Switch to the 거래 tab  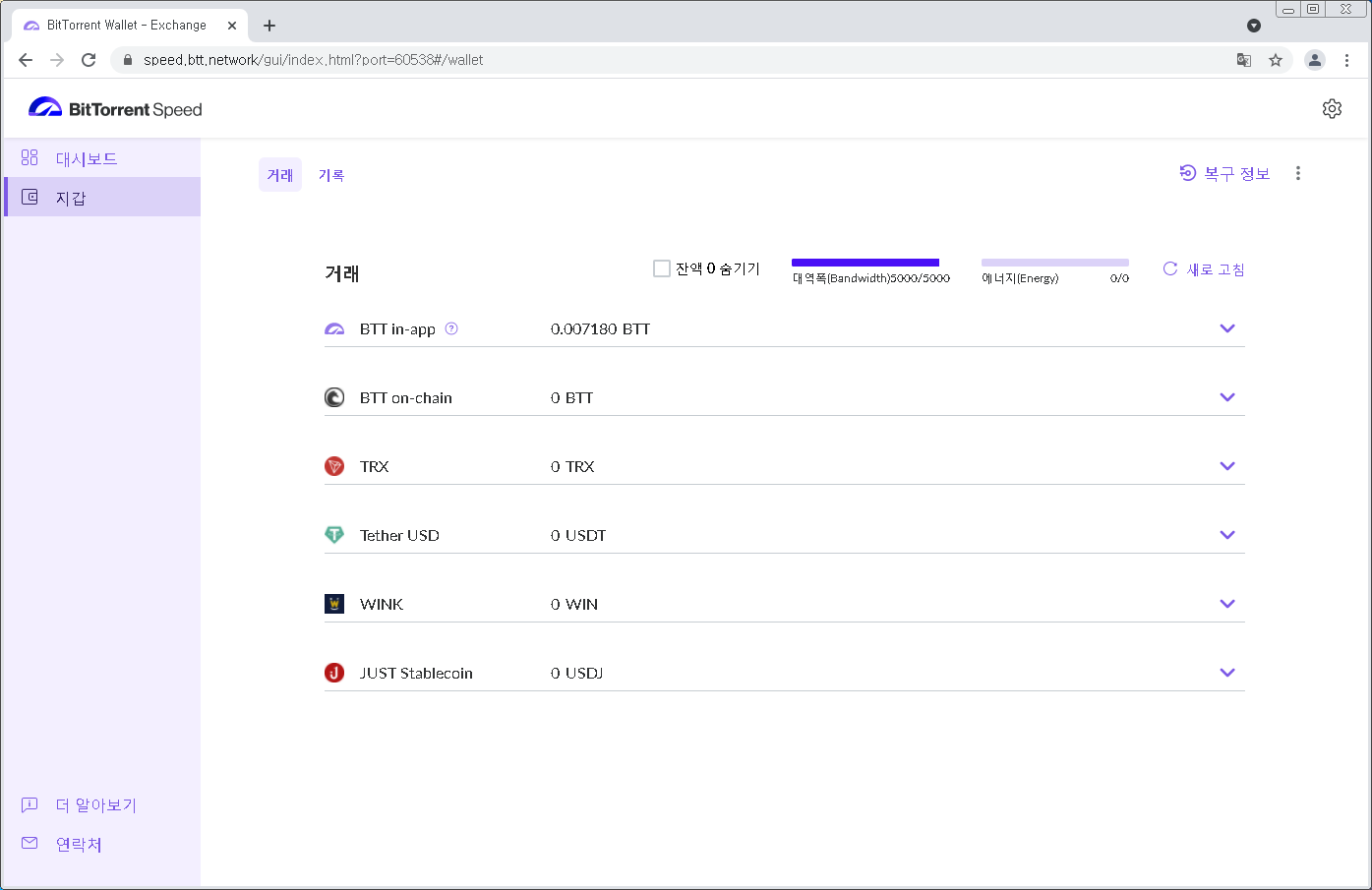pyautogui.click(x=280, y=175)
